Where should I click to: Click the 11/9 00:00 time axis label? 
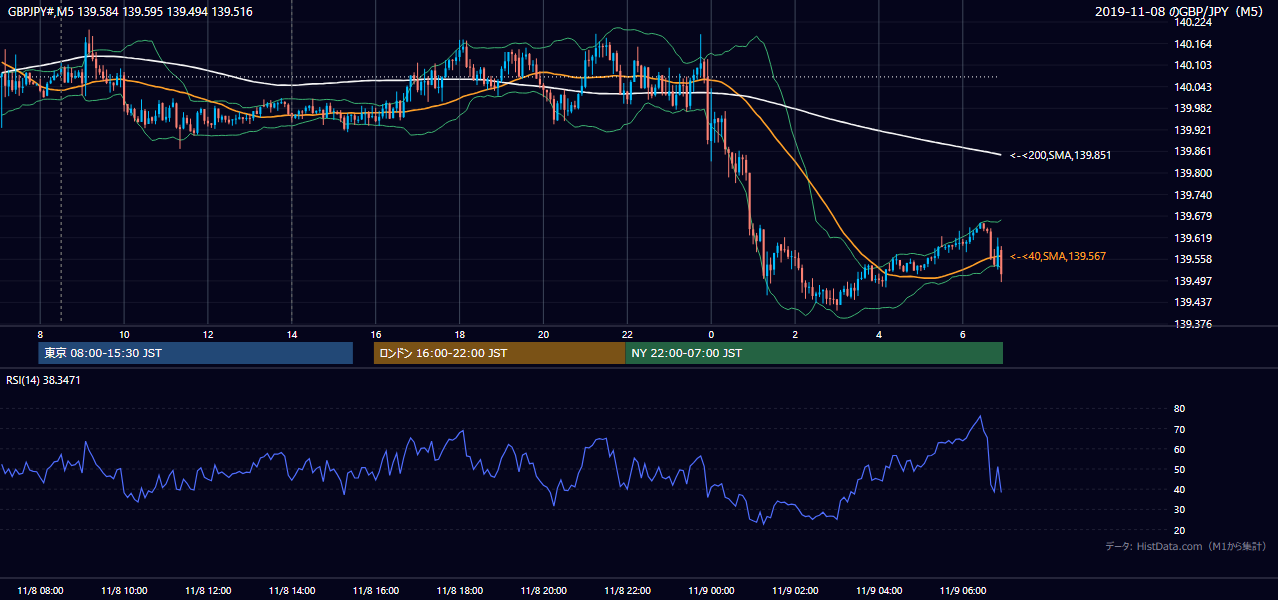(711, 590)
